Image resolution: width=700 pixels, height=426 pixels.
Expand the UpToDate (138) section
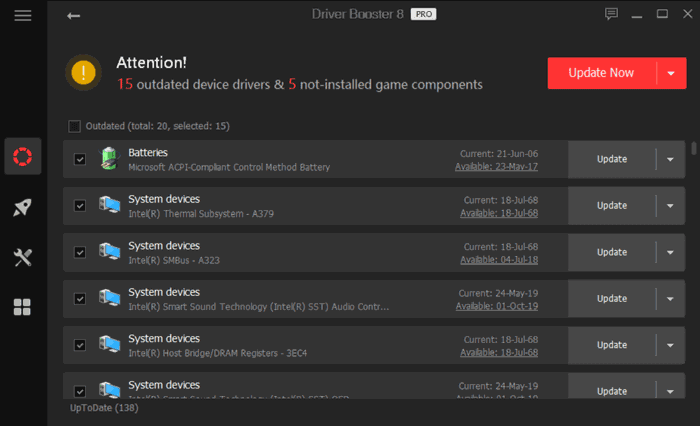104,408
